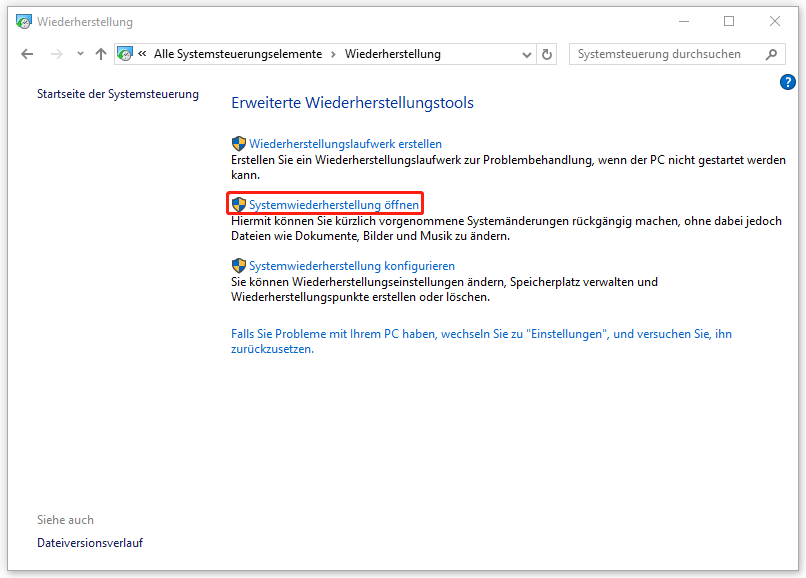Click the shield icon beside Wiederherstellungslaufwerk erstellen

click(x=239, y=143)
